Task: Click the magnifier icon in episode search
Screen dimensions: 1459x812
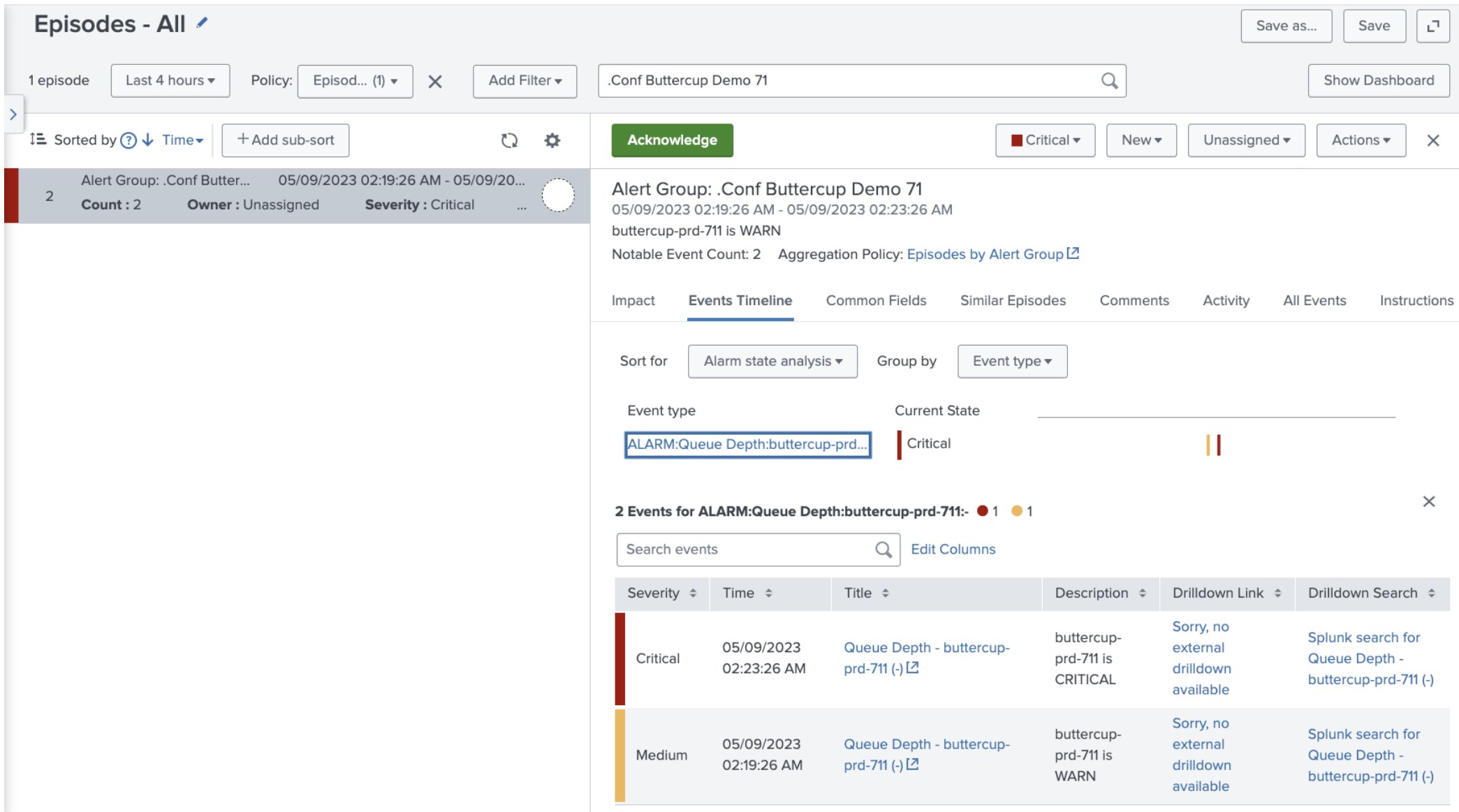Action: click(x=1109, y=81)
